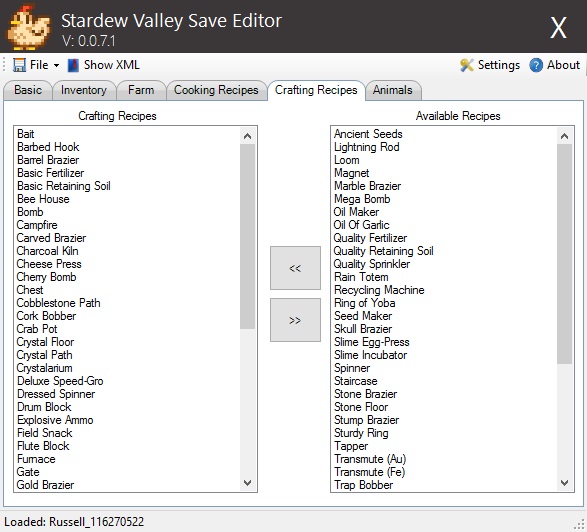The image size is (587, 532).
Task: Click the Available Recipes scrollbar thumb
Action: [564, 254]
